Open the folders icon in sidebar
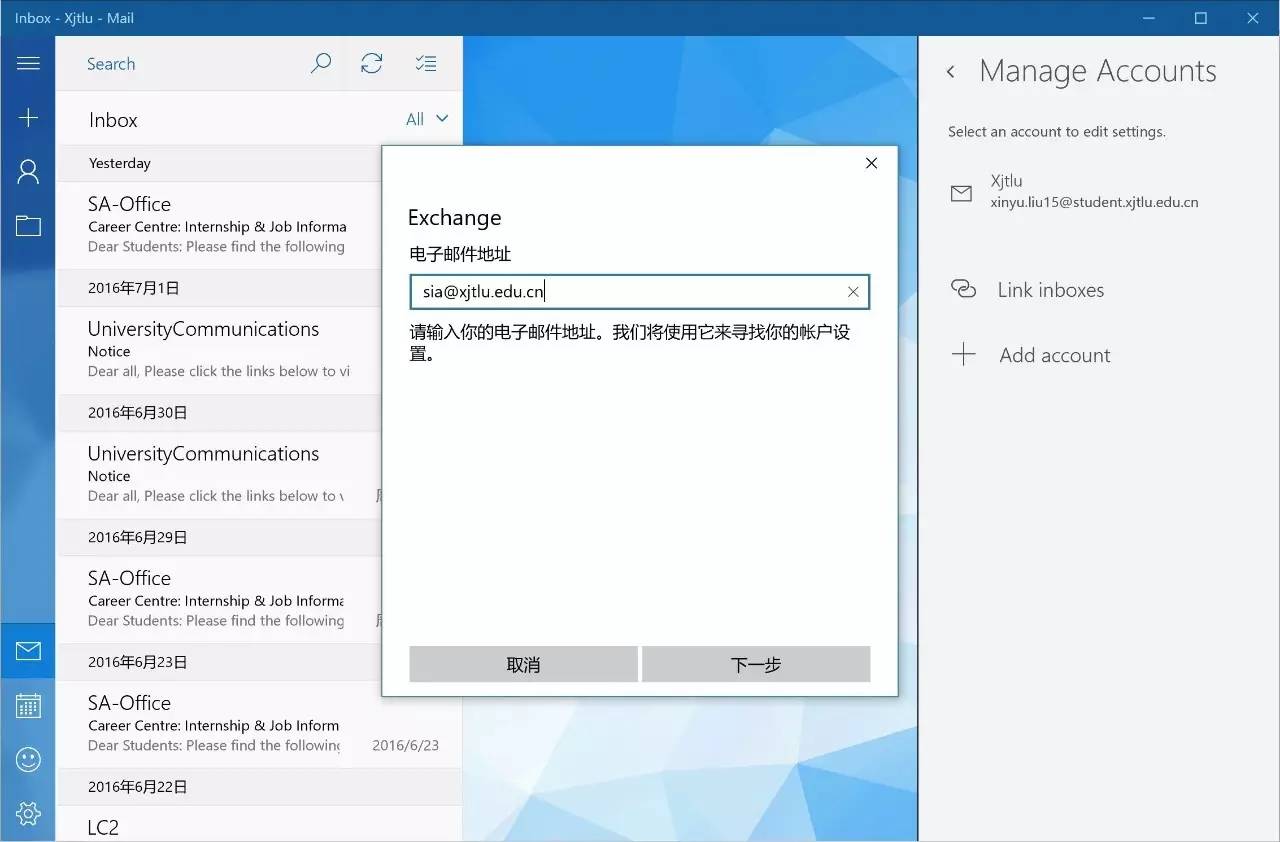This screenshot has height=842, width=1280. 28,226
